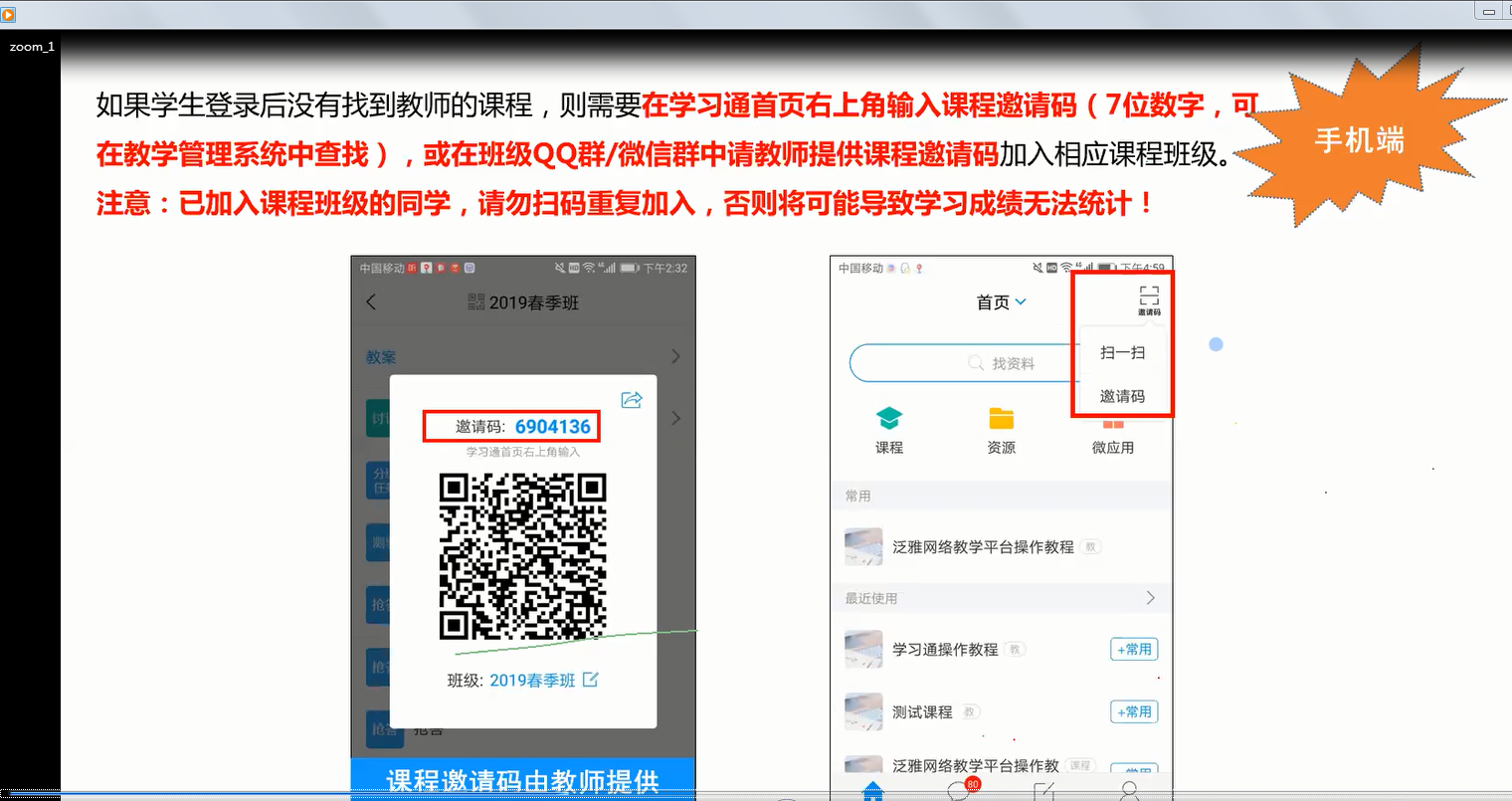
Task: Click the media player icon in the title bar
Action: point(9,13)
